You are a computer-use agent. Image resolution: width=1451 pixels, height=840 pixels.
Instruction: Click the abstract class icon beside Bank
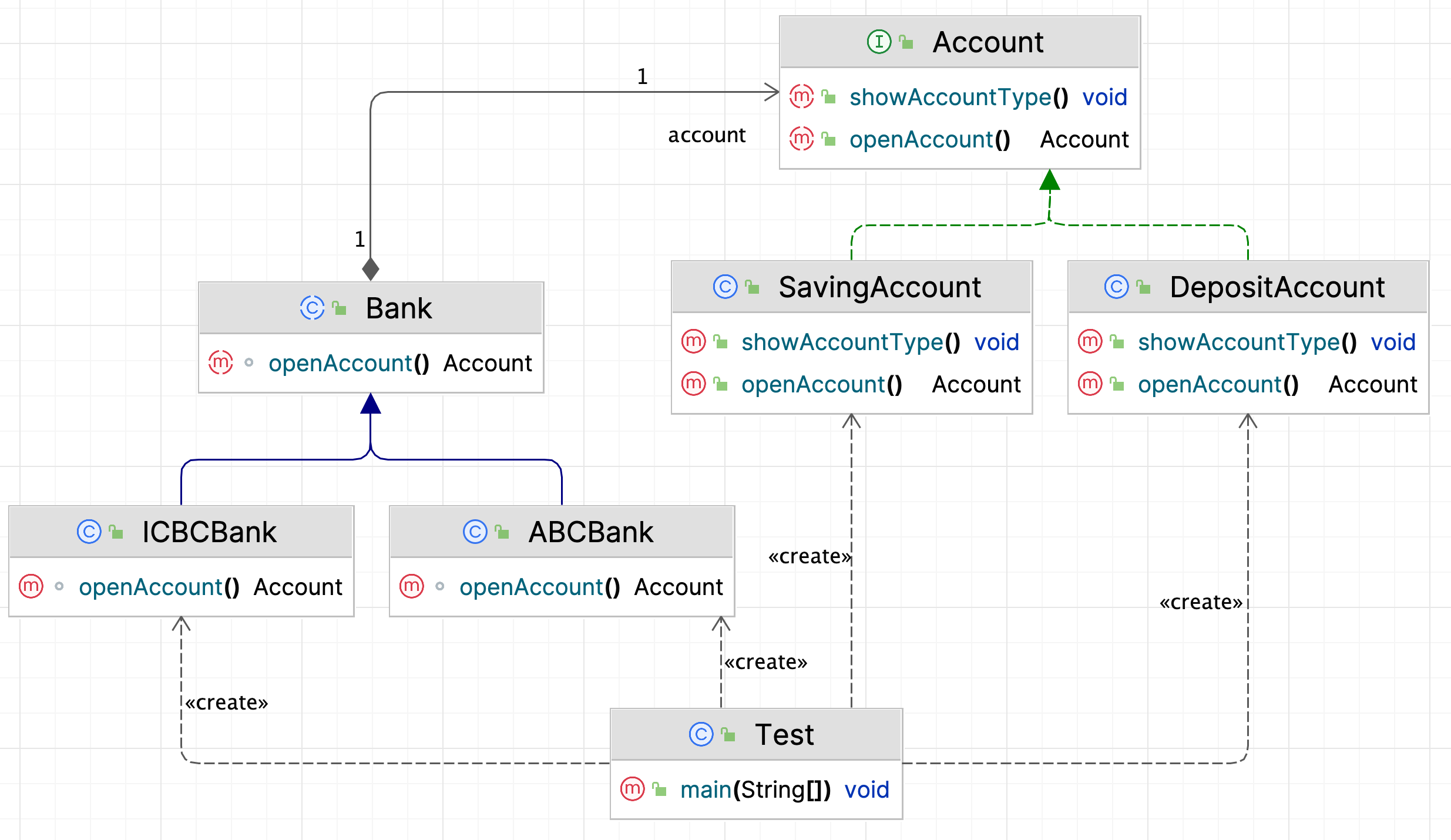(x=312, y=308)
